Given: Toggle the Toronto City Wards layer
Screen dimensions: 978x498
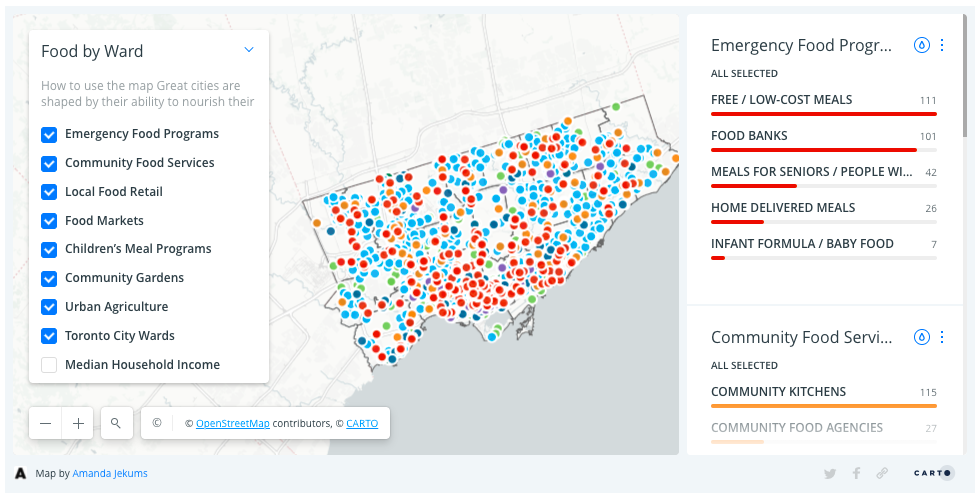Looking at the screenshot, I should (x=49, y=336).
